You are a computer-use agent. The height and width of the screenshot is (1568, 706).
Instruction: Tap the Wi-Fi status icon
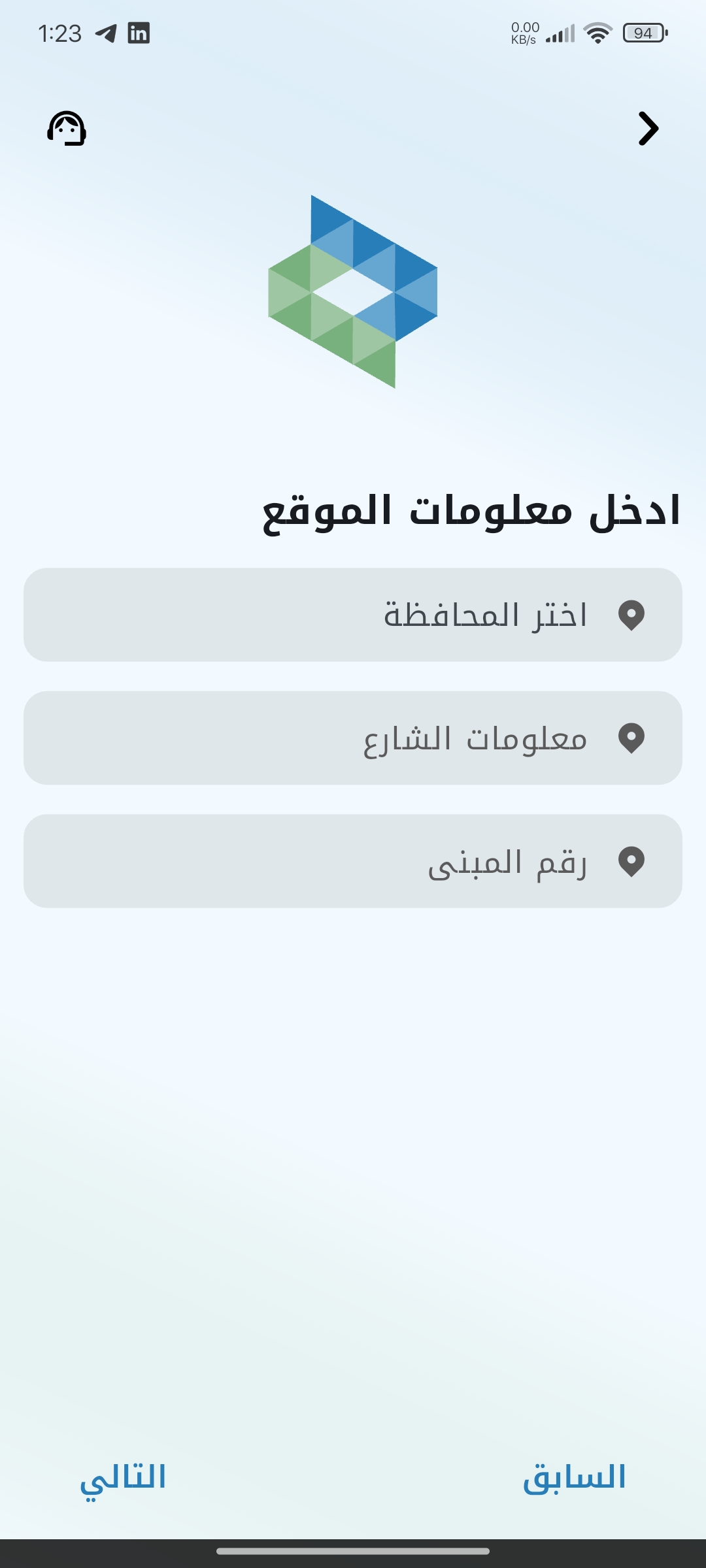pyautogui.click(x=597, y=33)
